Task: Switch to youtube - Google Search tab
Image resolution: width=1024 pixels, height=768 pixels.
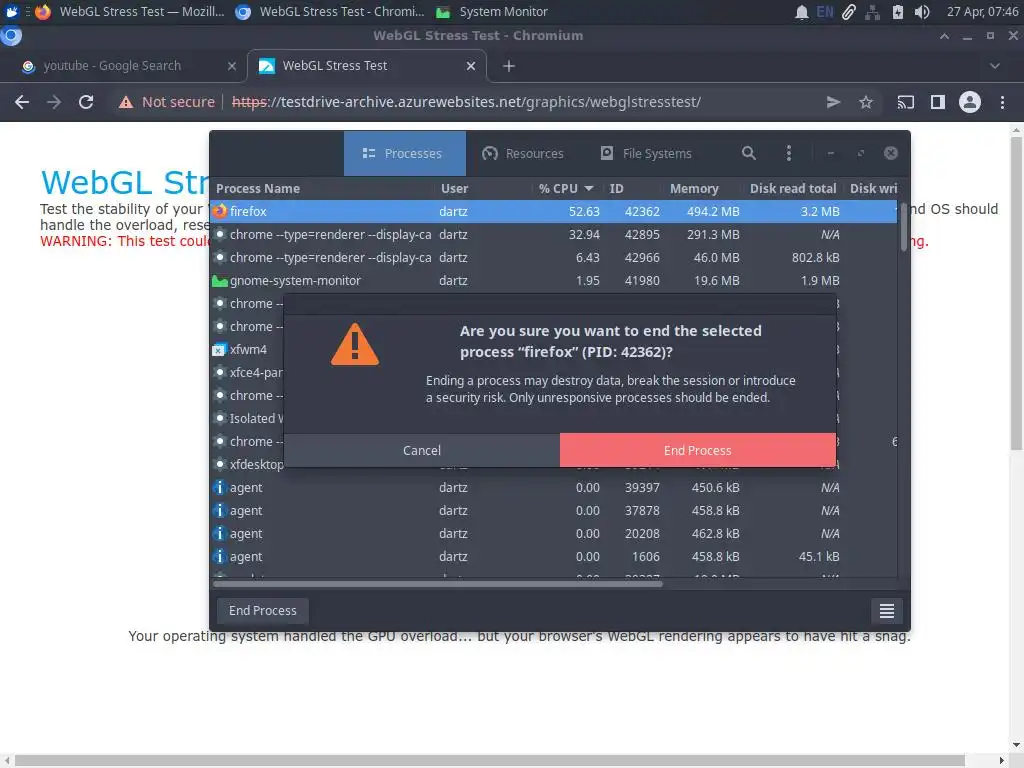Action: point(124,66)
